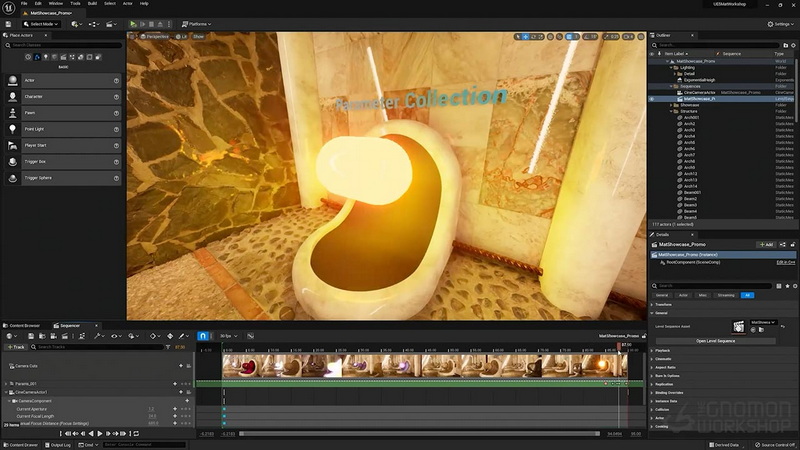This screenshot has height=450, width=800.
Task: Click the save sequence icon in Sequencer toolbar
Action: (31, 336)
